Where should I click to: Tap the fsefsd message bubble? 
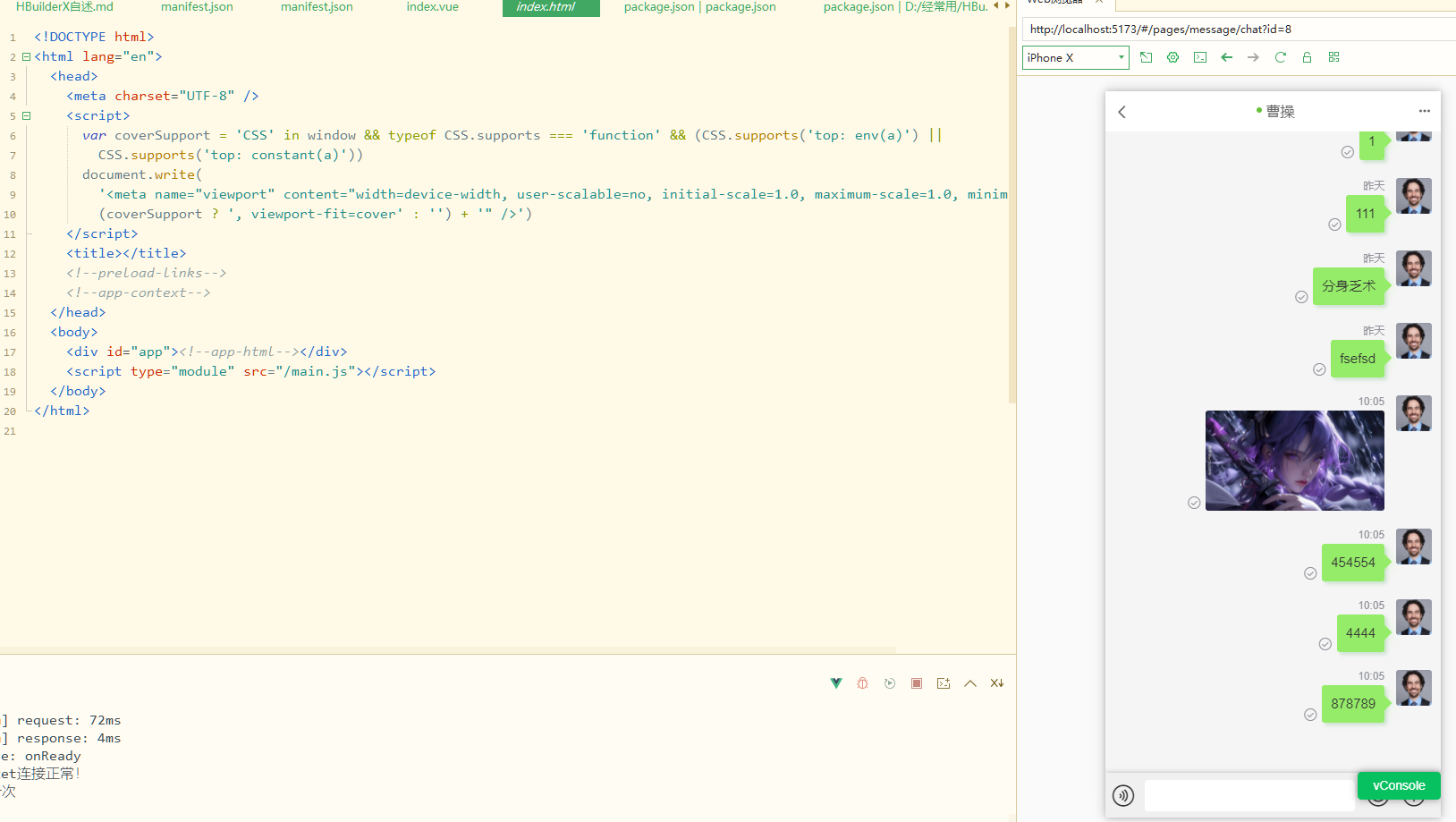point(1358,359)
